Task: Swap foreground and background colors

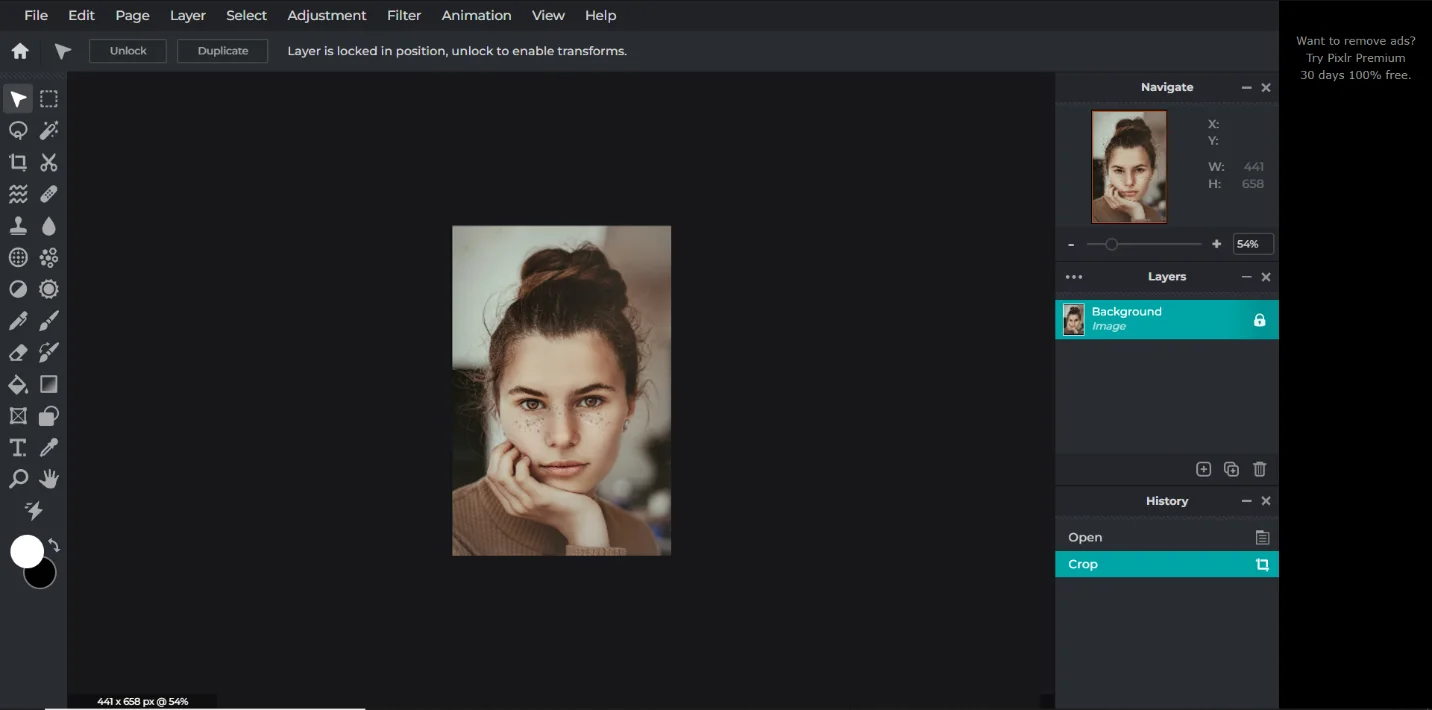Action: (54, 546)
